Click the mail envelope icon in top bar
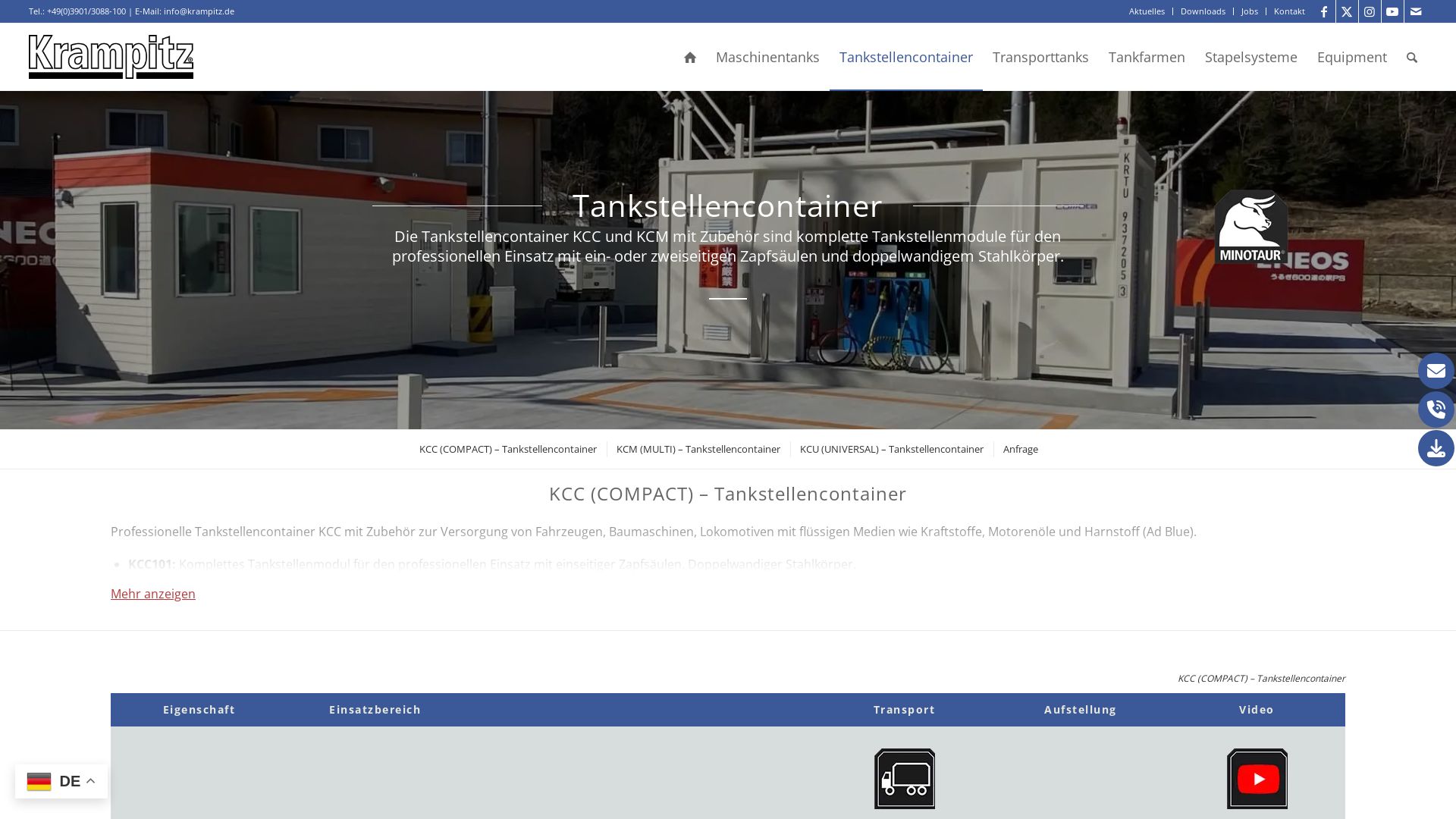 coord(1416,11)
